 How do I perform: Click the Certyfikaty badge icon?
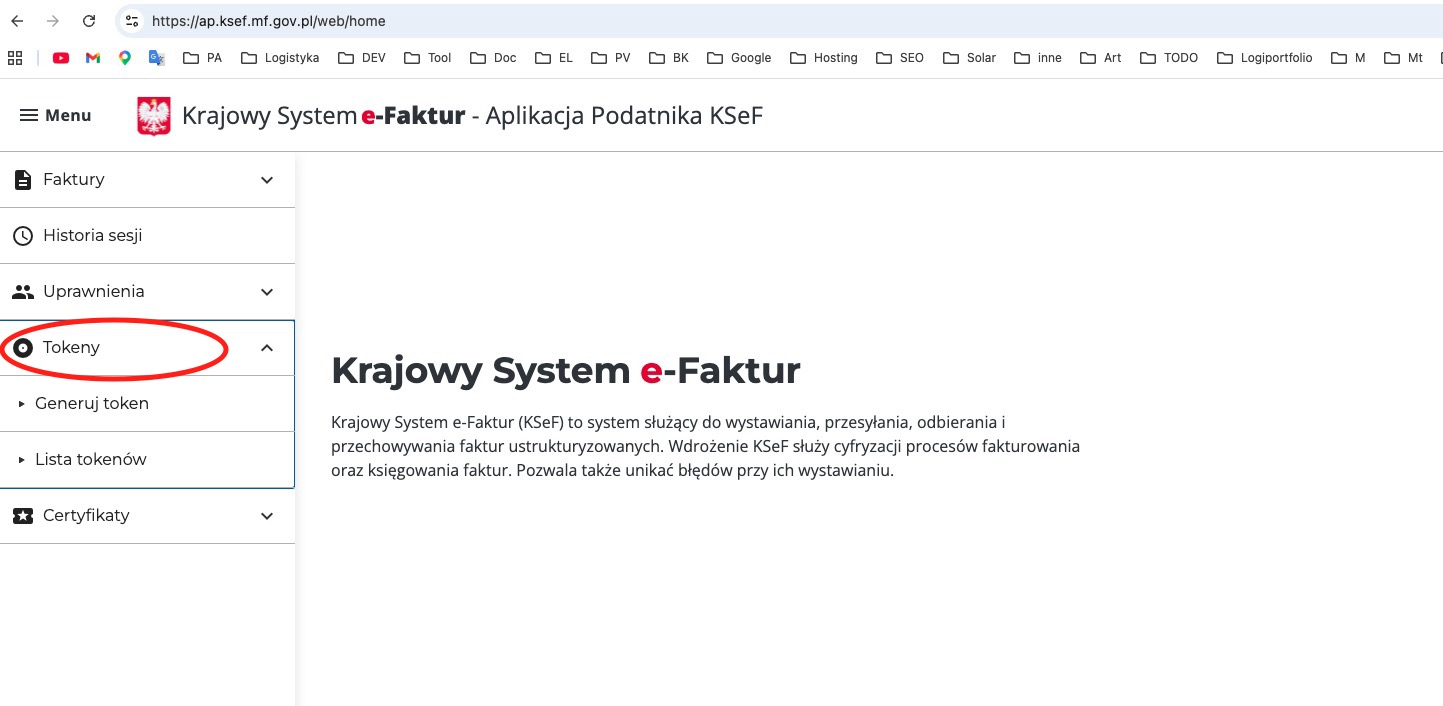(22, 516)
